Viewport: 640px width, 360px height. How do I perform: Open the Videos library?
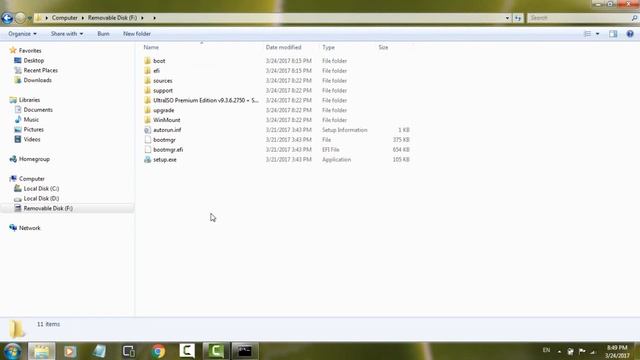[x=32, y=139]
